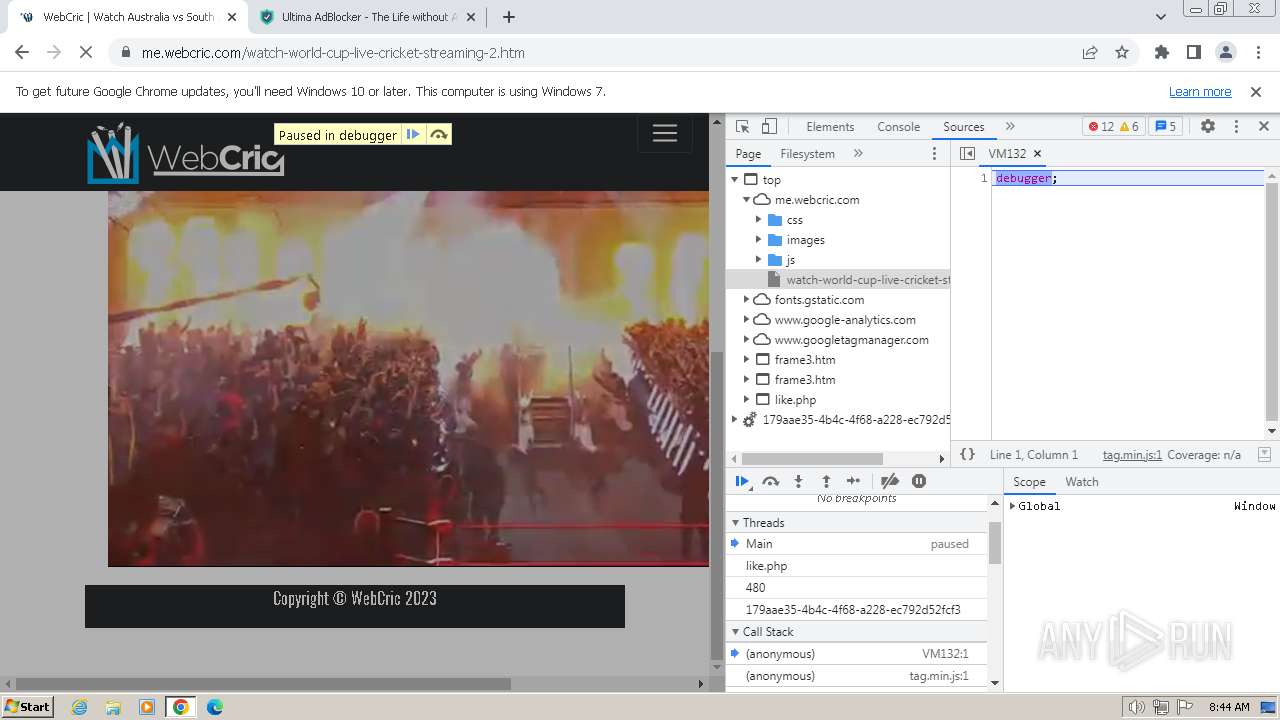The width and height of the screenshot is (1280, 720).
Task: Select the 480 thread row
Action: click(857, 588)
